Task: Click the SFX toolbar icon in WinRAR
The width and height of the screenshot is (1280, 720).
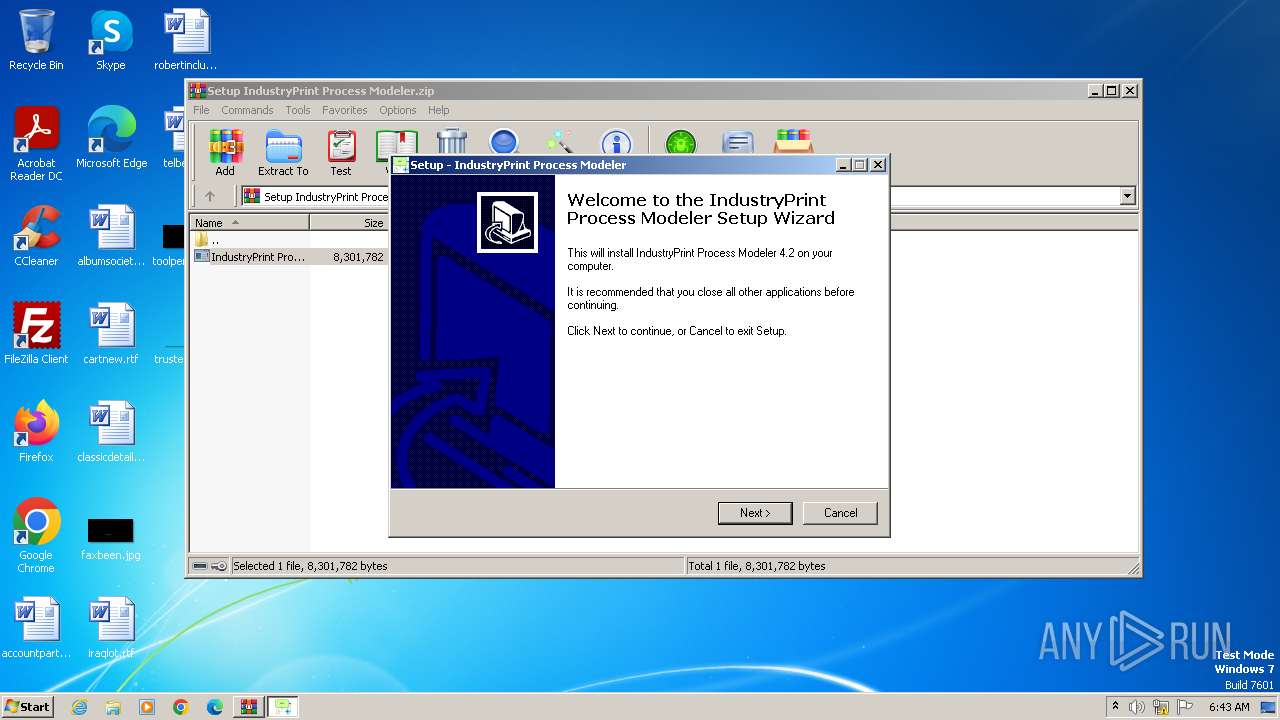Action: [x=793, y=141]
